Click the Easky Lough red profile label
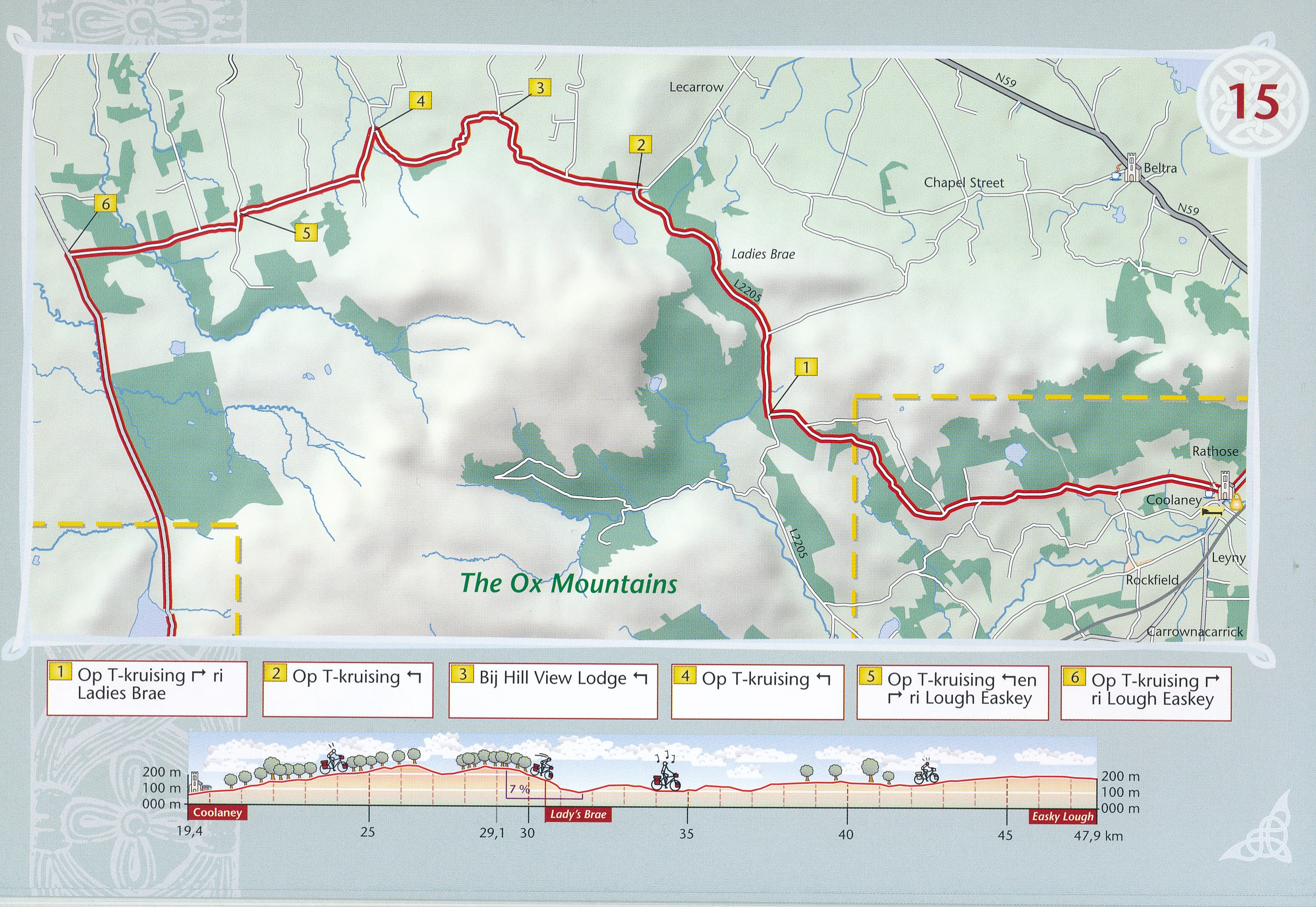1316x907 pixels. [1062, 817]
